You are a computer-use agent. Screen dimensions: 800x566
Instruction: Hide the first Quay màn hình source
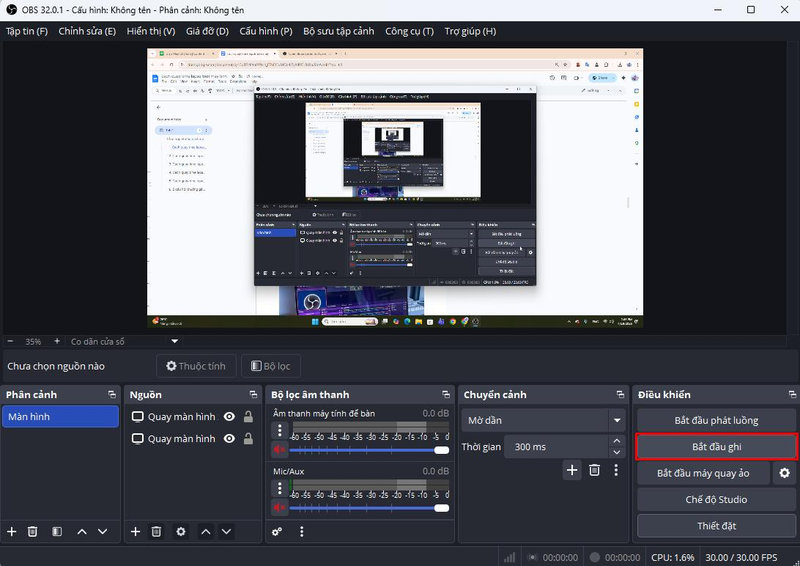point(230,417)
